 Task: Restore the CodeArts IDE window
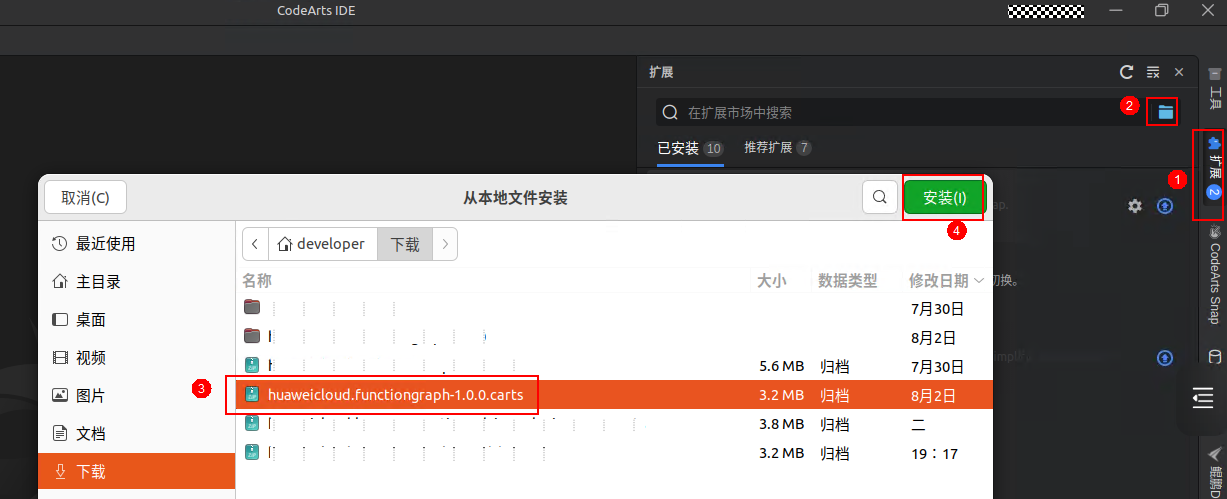pos(1161,10)
